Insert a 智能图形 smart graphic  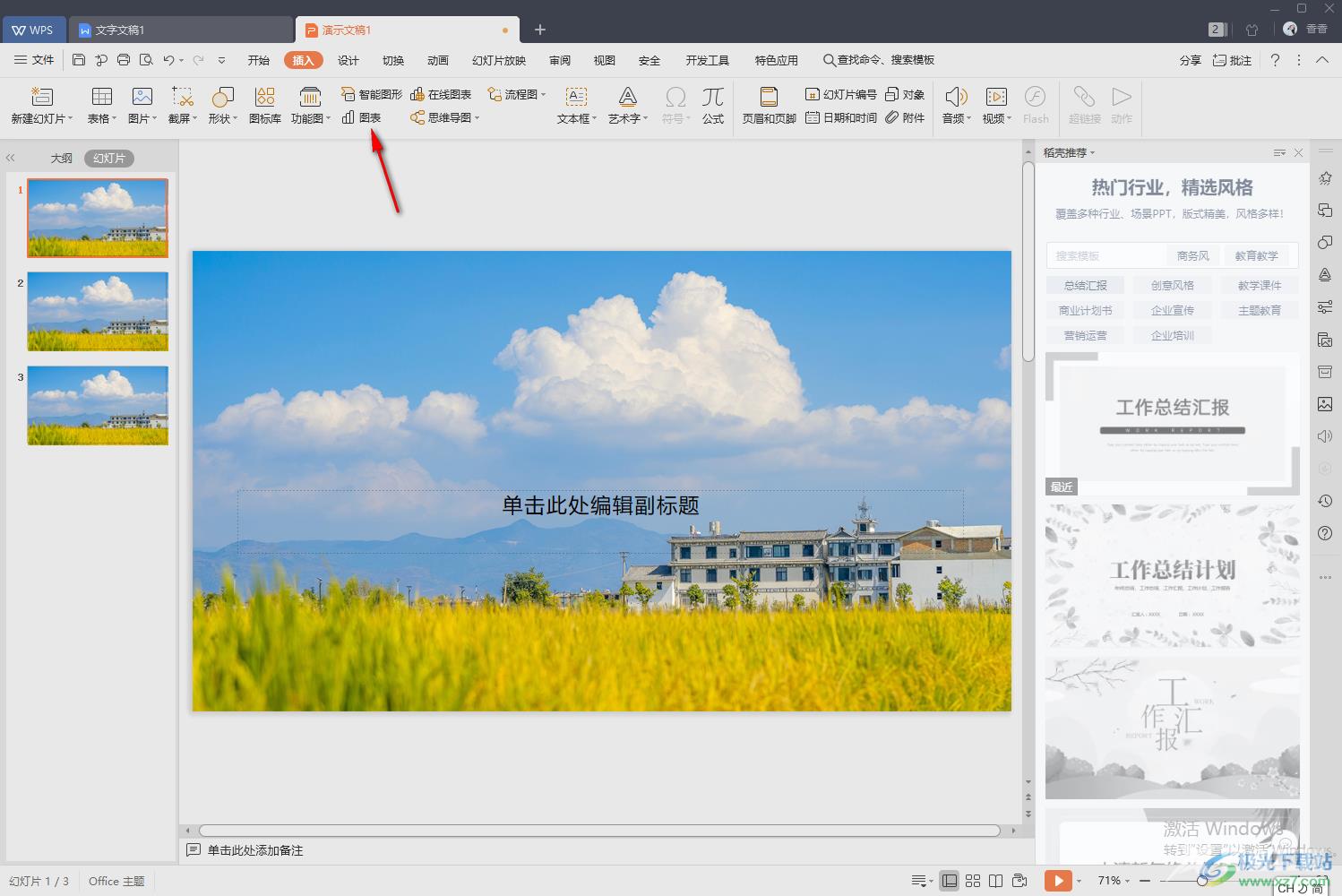372,94
